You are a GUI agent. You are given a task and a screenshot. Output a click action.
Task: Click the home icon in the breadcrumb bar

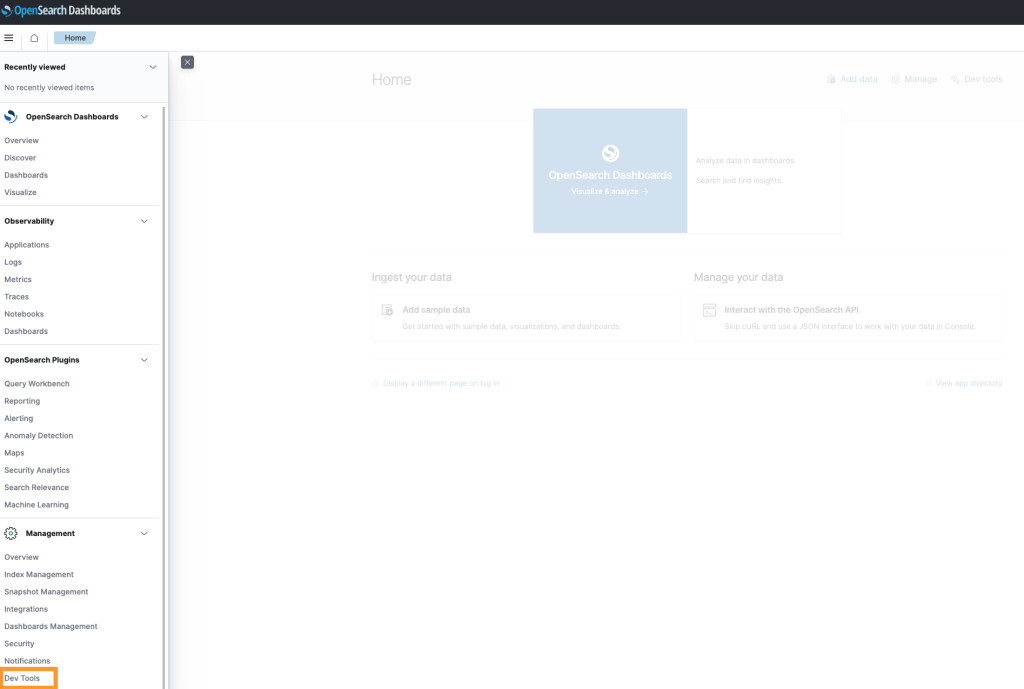pyautogui.click(x=34, y=38)
